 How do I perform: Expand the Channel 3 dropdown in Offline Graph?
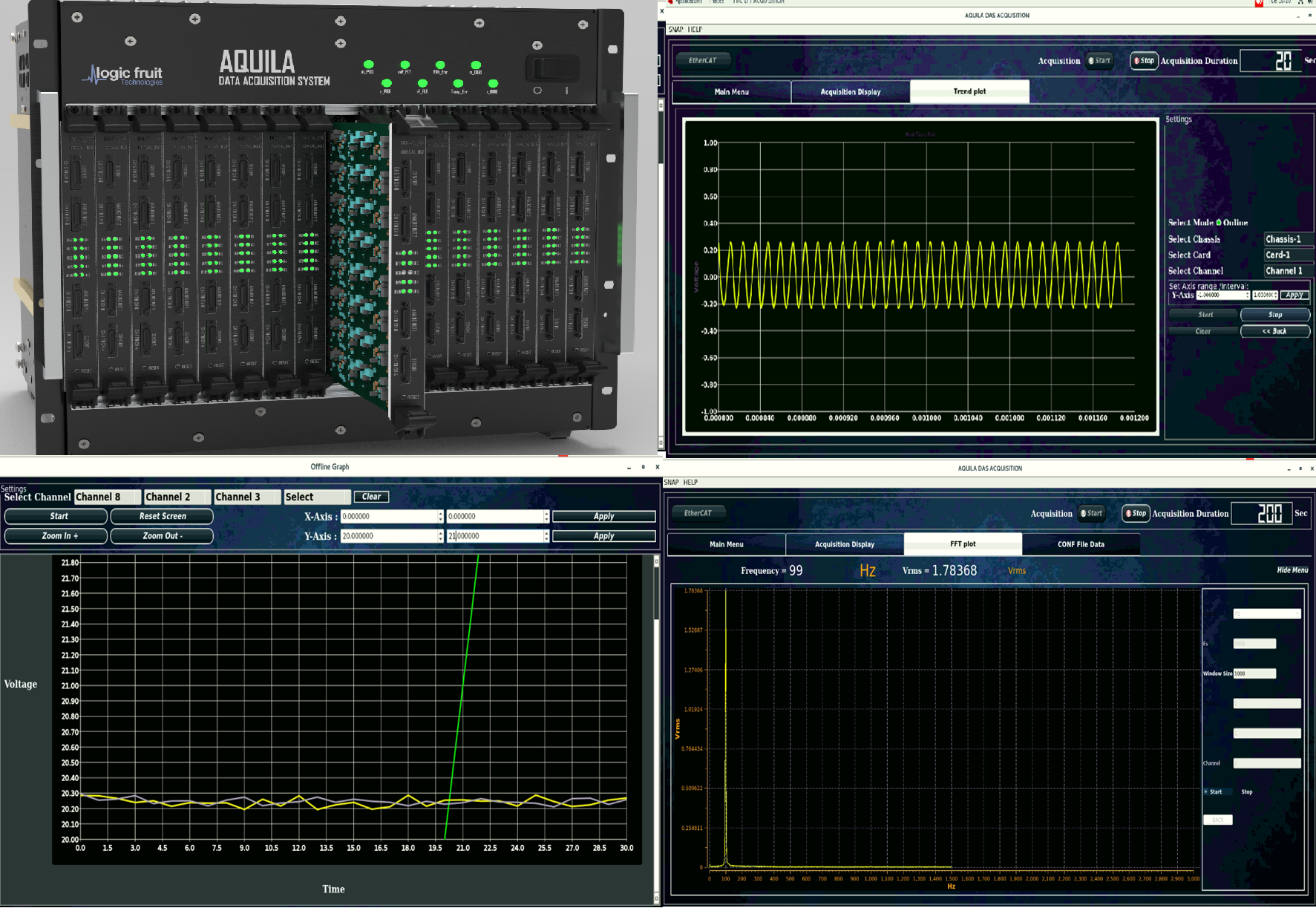coord(247,497)
